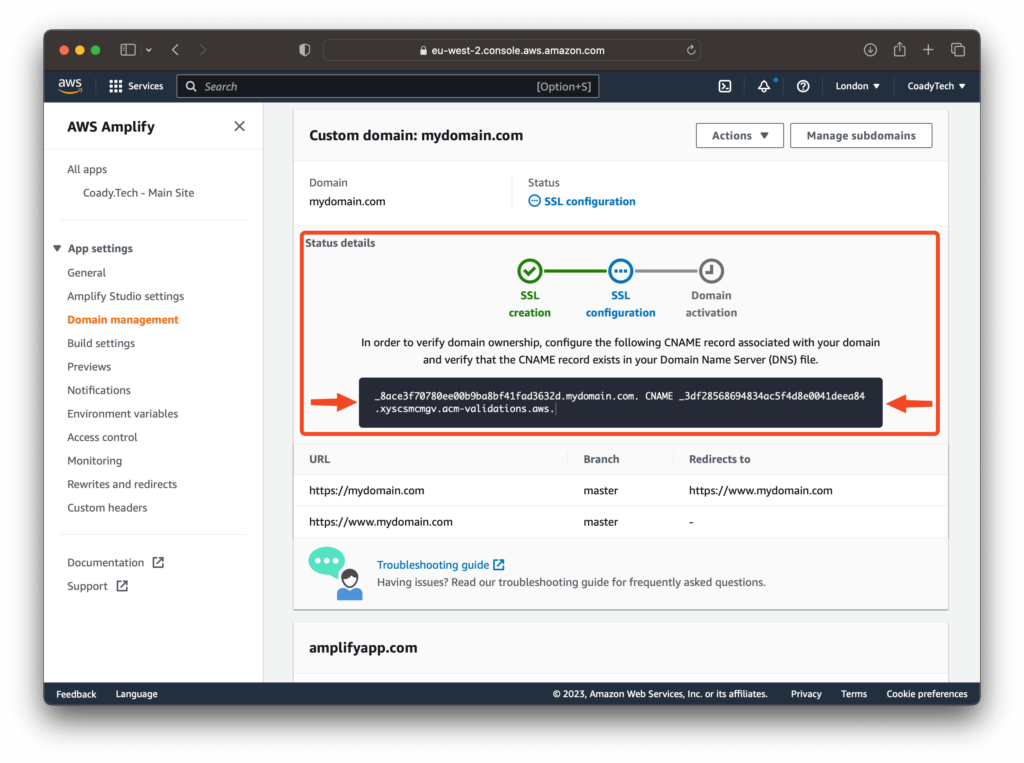Image resolution: width=1024 pixels, height=763 pixels.
Task: Close the AWS Amplify sidebar
Action: 240,126
